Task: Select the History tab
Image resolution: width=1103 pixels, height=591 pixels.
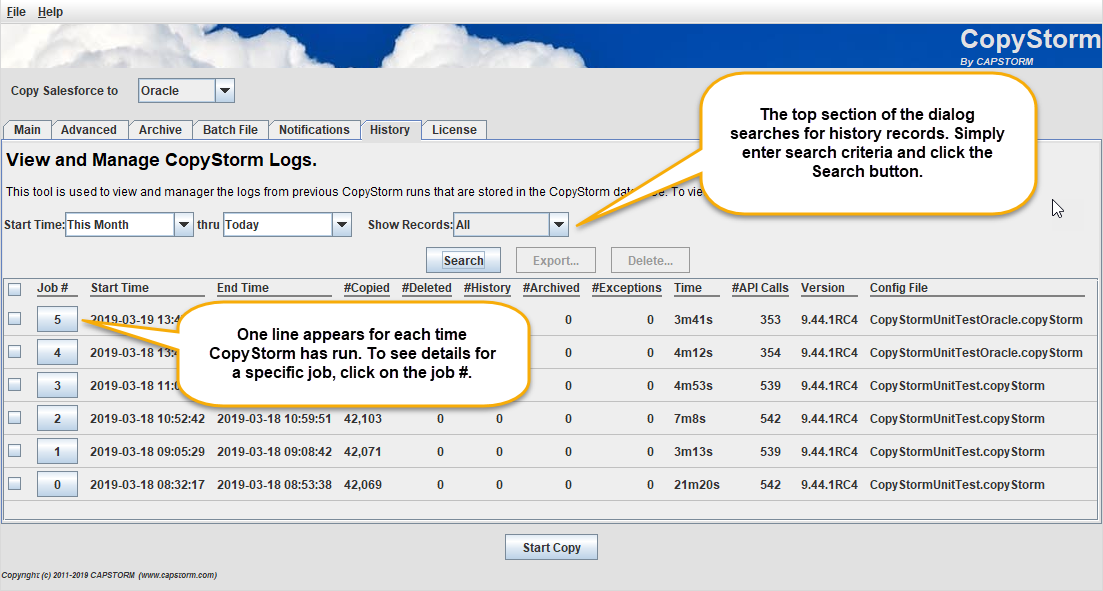Action: (x=390, y=130)
